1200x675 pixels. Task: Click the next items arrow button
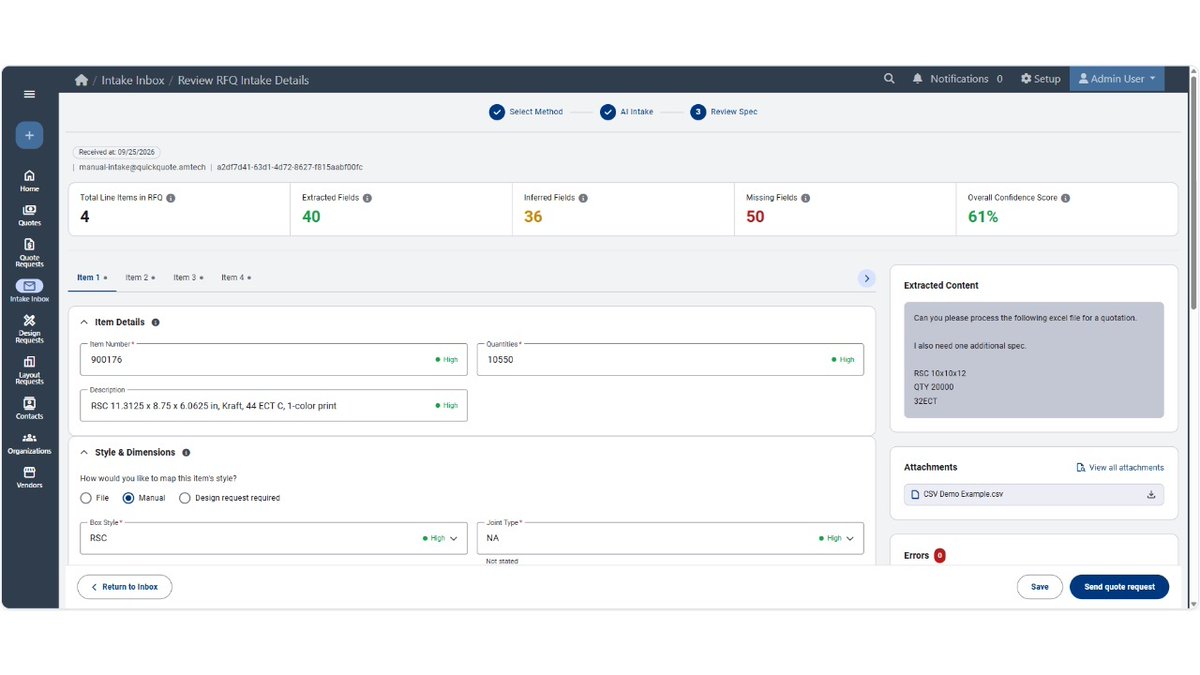867,278
